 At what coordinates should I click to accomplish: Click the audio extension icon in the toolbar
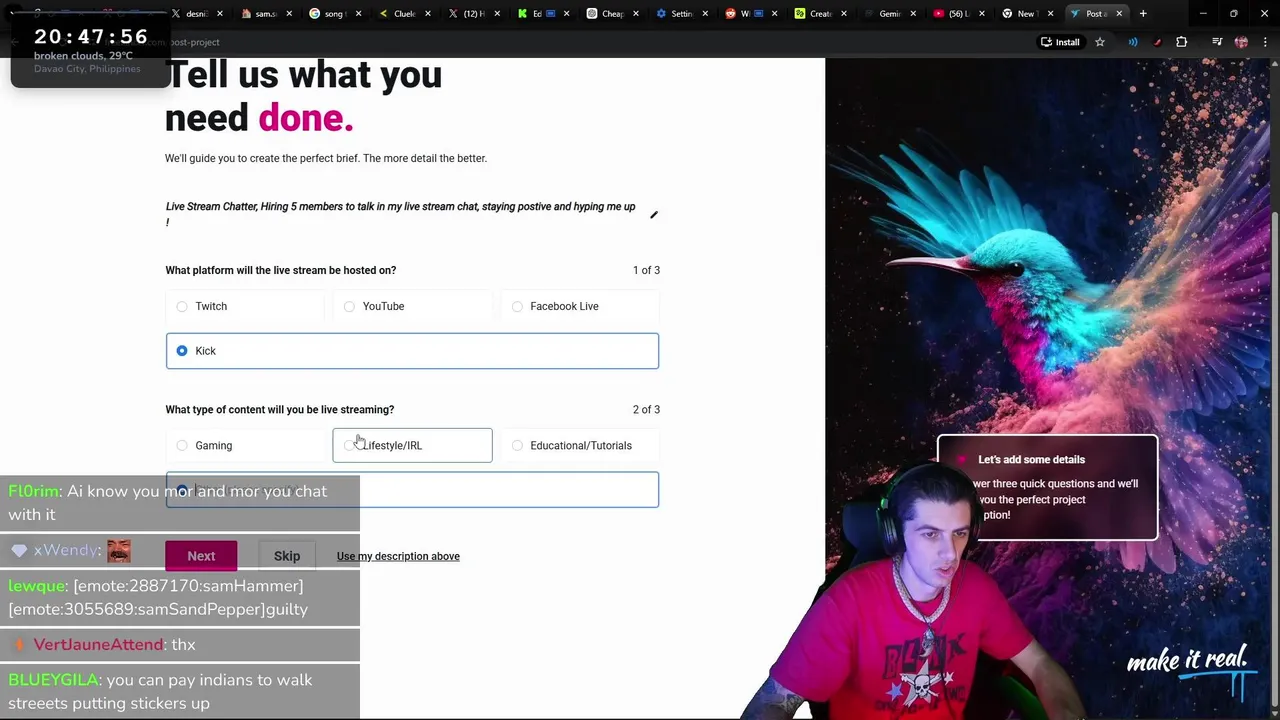(x=1133, y=42)
